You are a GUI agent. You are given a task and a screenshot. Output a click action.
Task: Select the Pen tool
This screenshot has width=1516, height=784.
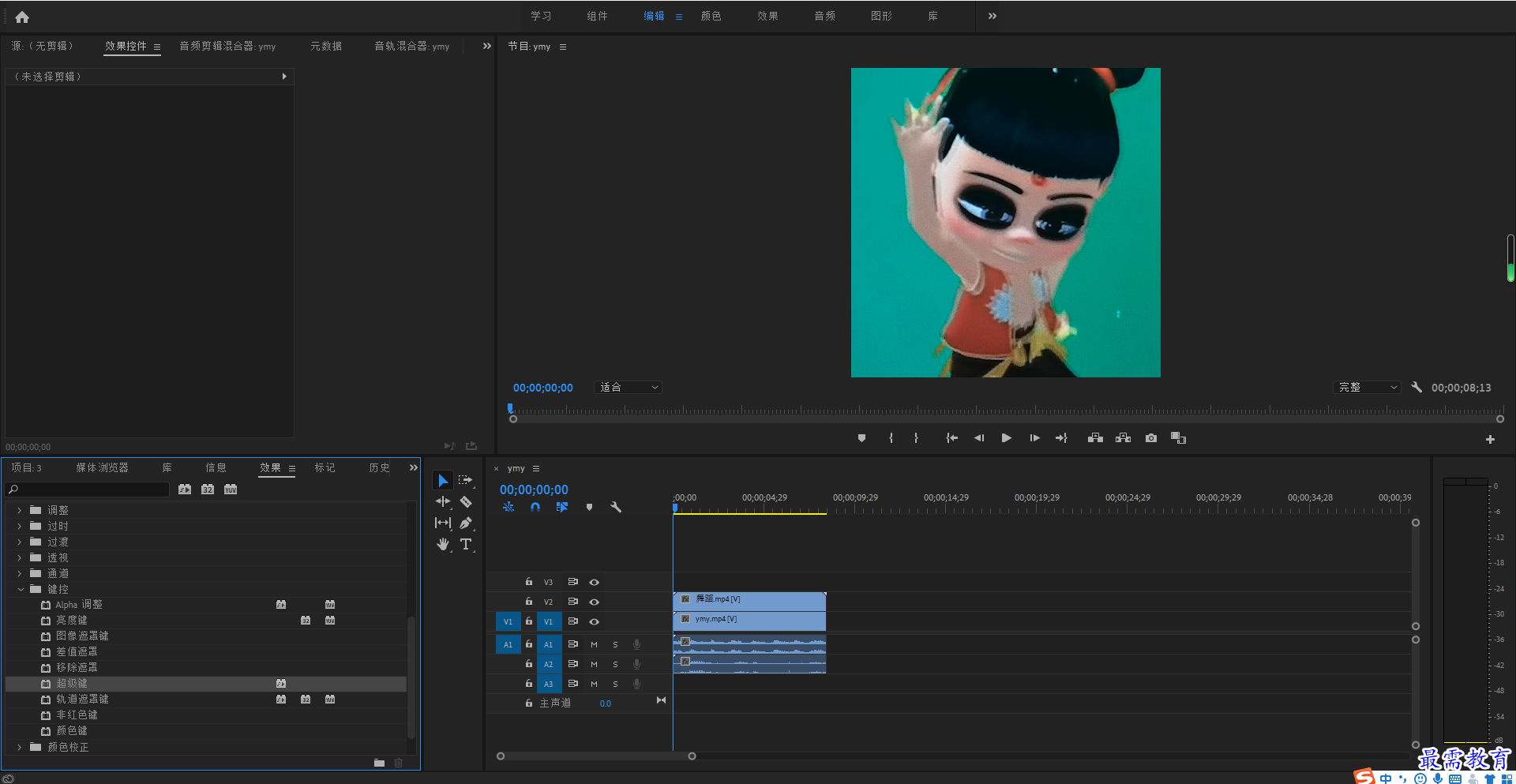(x=466, y=523)
